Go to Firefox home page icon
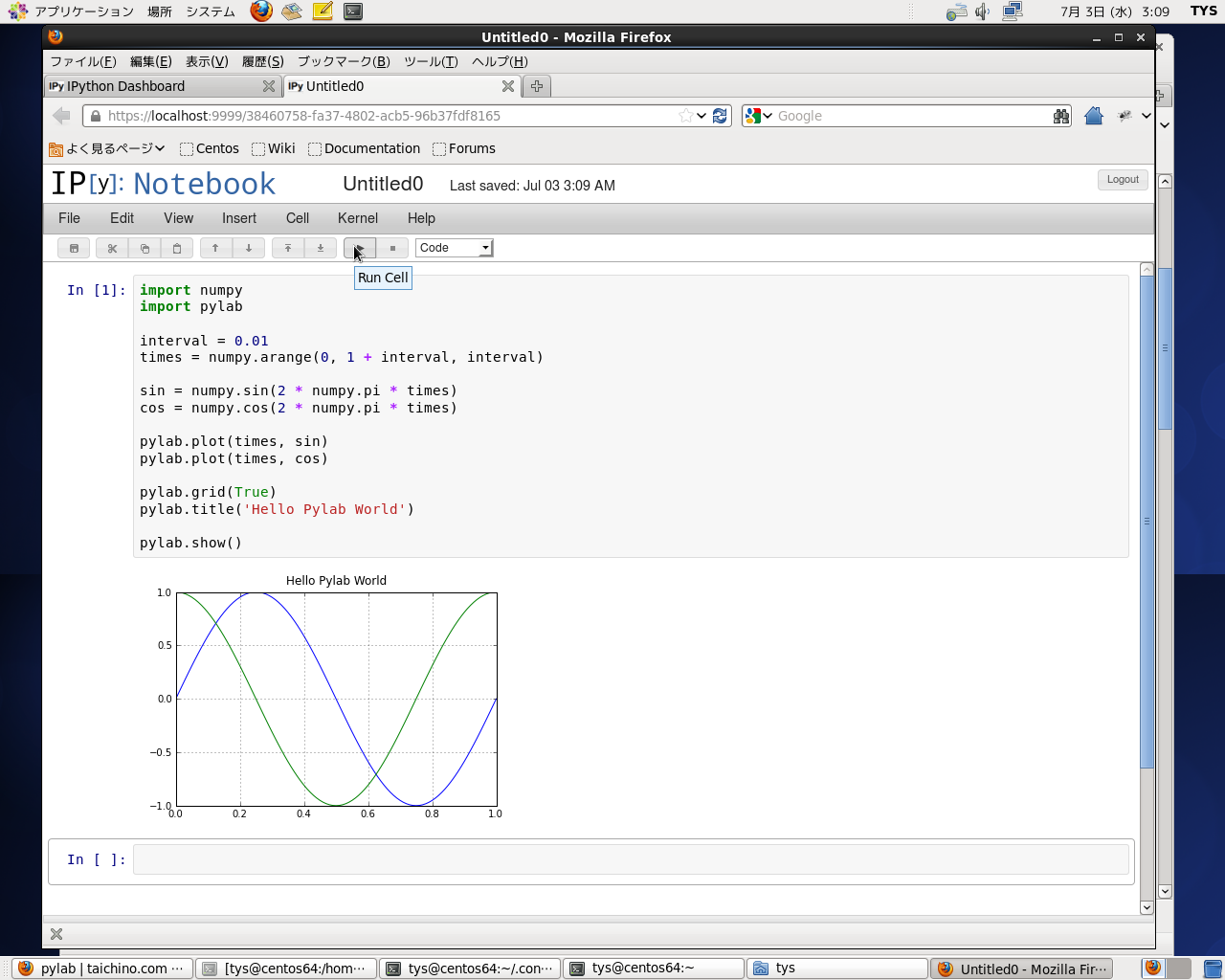The width and height of the screenshot is (1225, 980). [x=1094, y=116]
